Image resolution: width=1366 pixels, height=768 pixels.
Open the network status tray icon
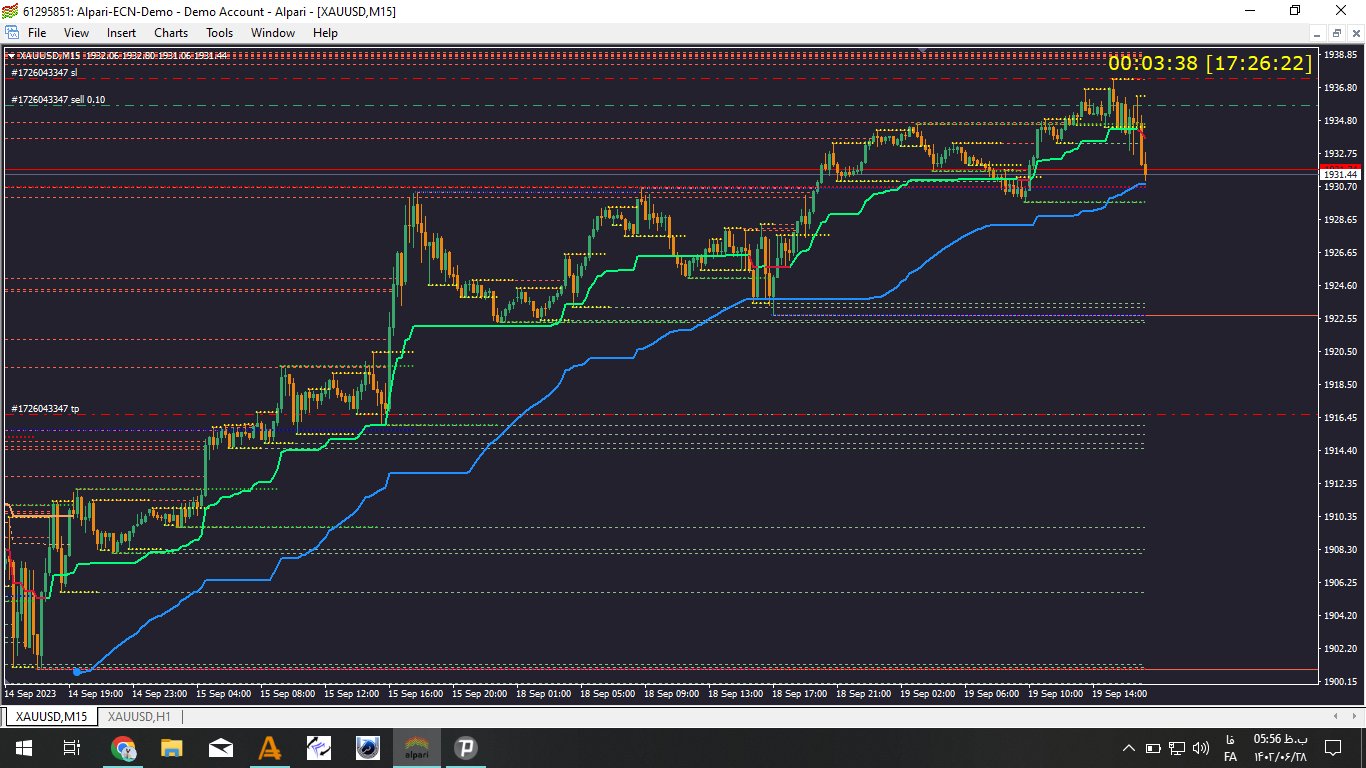[1177, 748]
